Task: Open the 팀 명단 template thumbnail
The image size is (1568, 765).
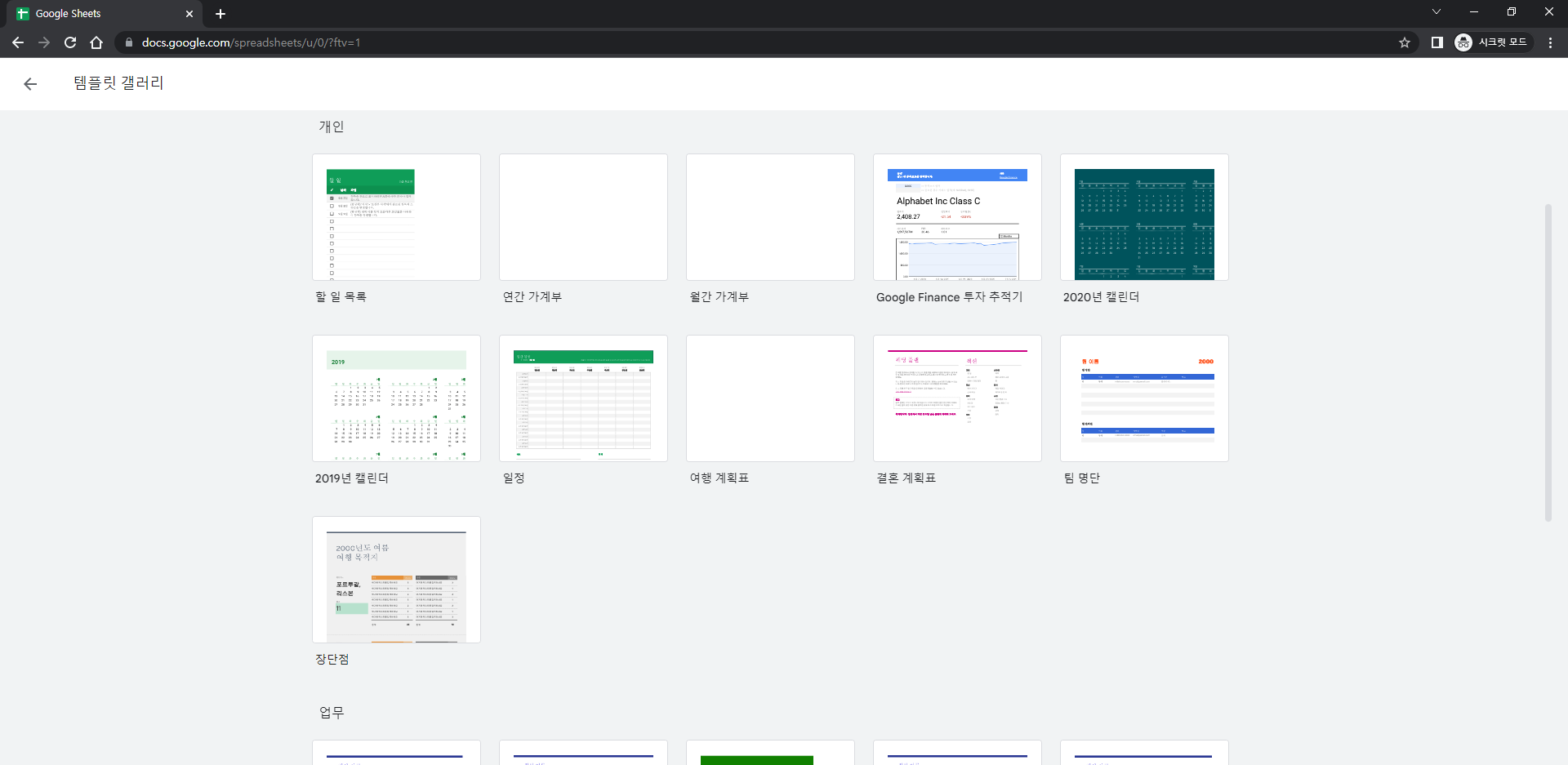Action: tap(1144, 398)
